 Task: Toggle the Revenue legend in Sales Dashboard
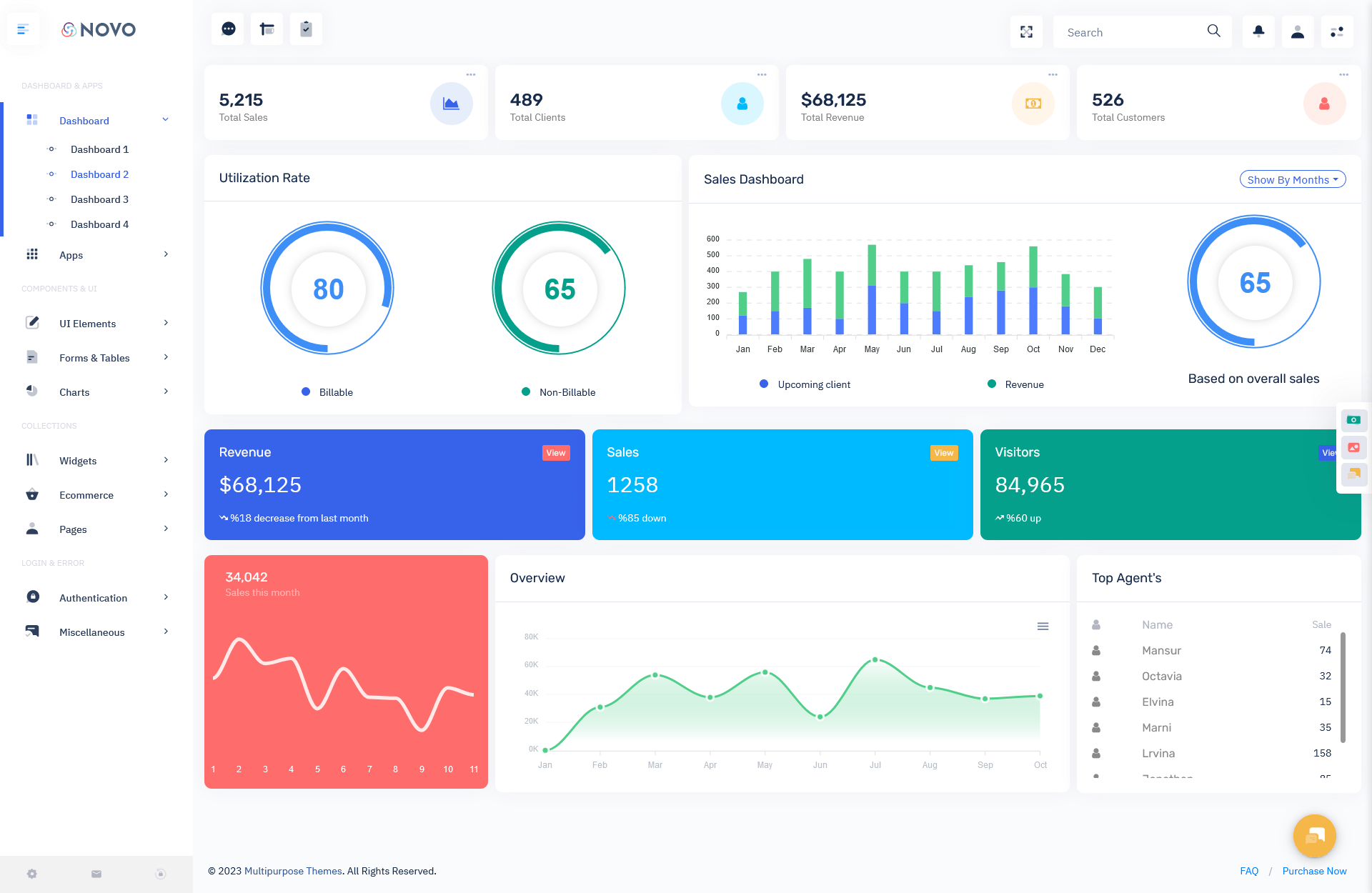click(1015, 384)
